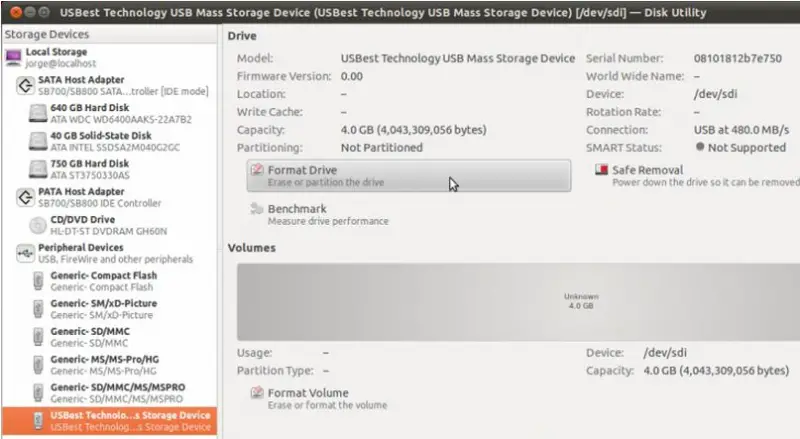This screenshot has width=800, height=439.
Task: Select the CD/DVD Drive disc icon
Action: pos(38,225)
